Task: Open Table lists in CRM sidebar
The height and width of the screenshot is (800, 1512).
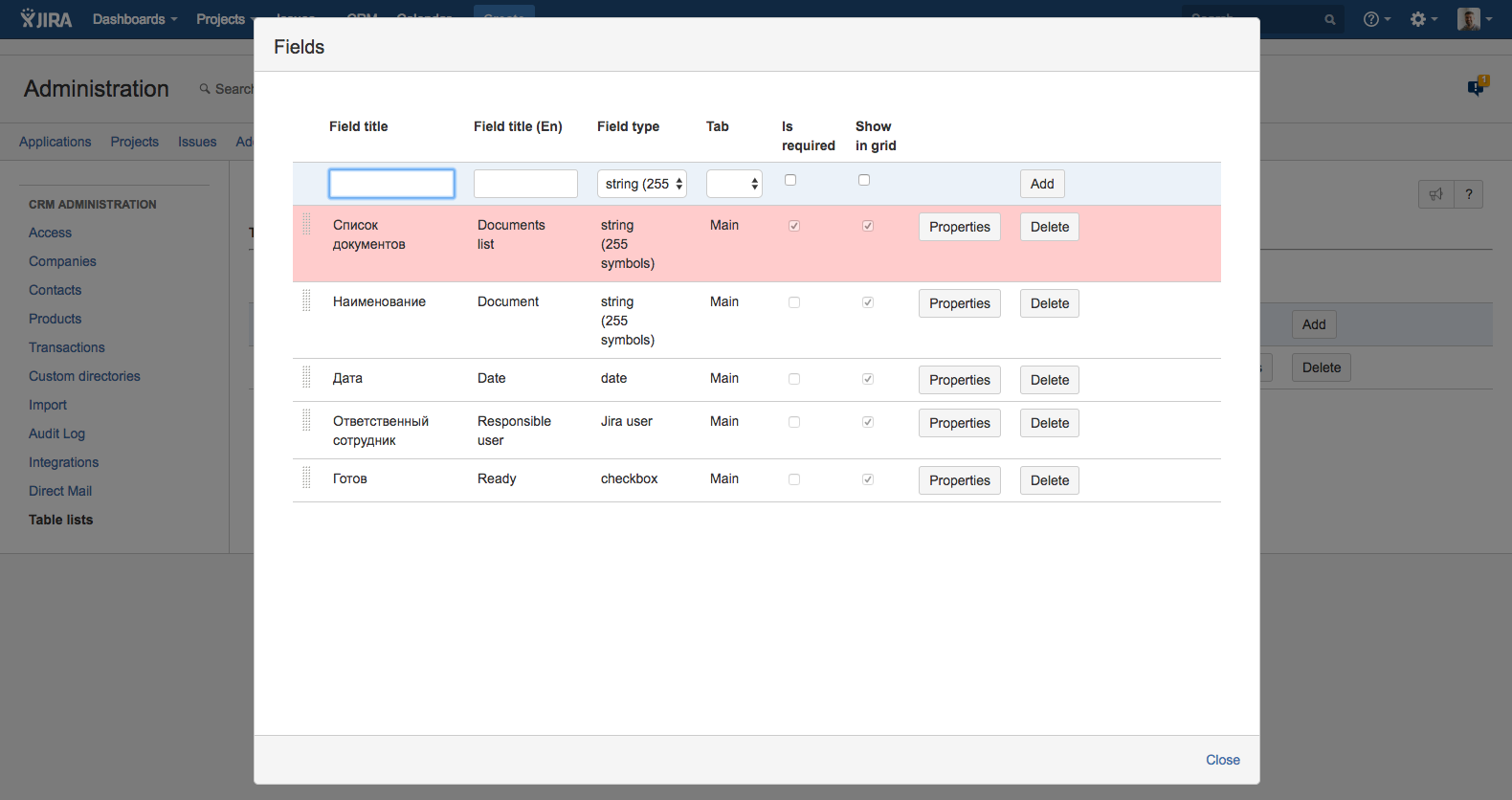Action: click(60, 520)
